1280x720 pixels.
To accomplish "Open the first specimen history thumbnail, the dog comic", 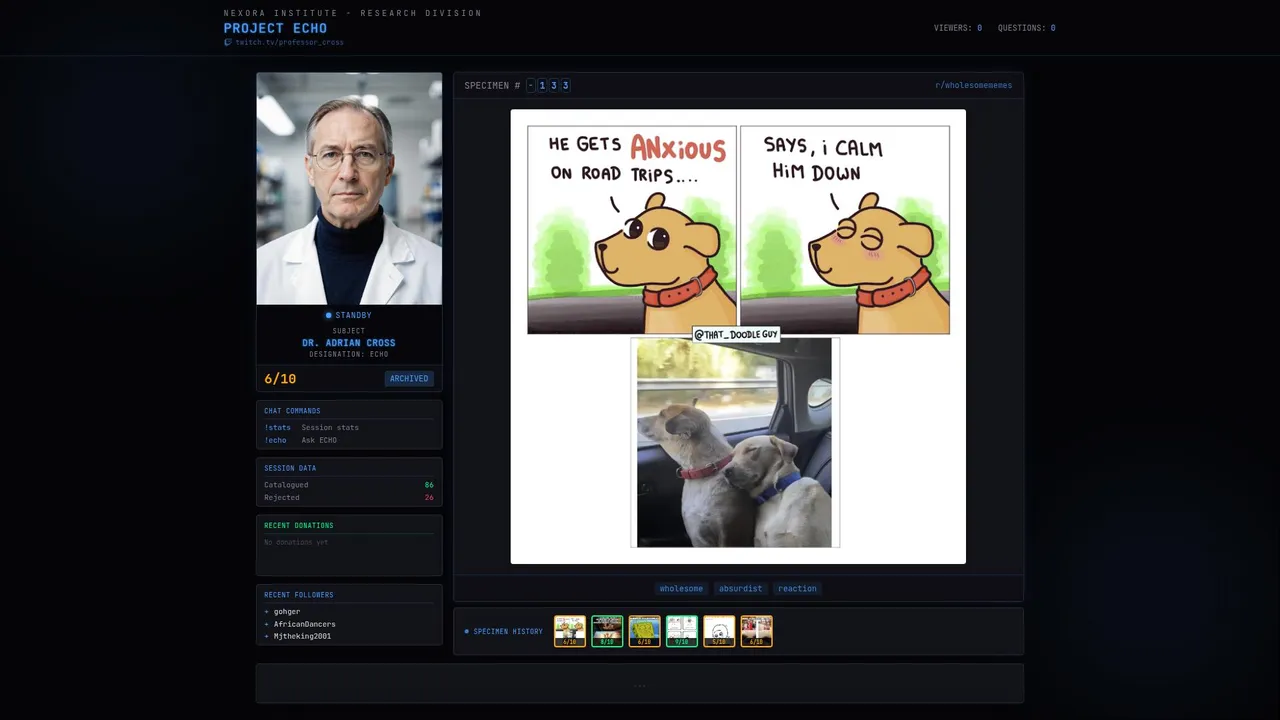I will pos(570,631).
